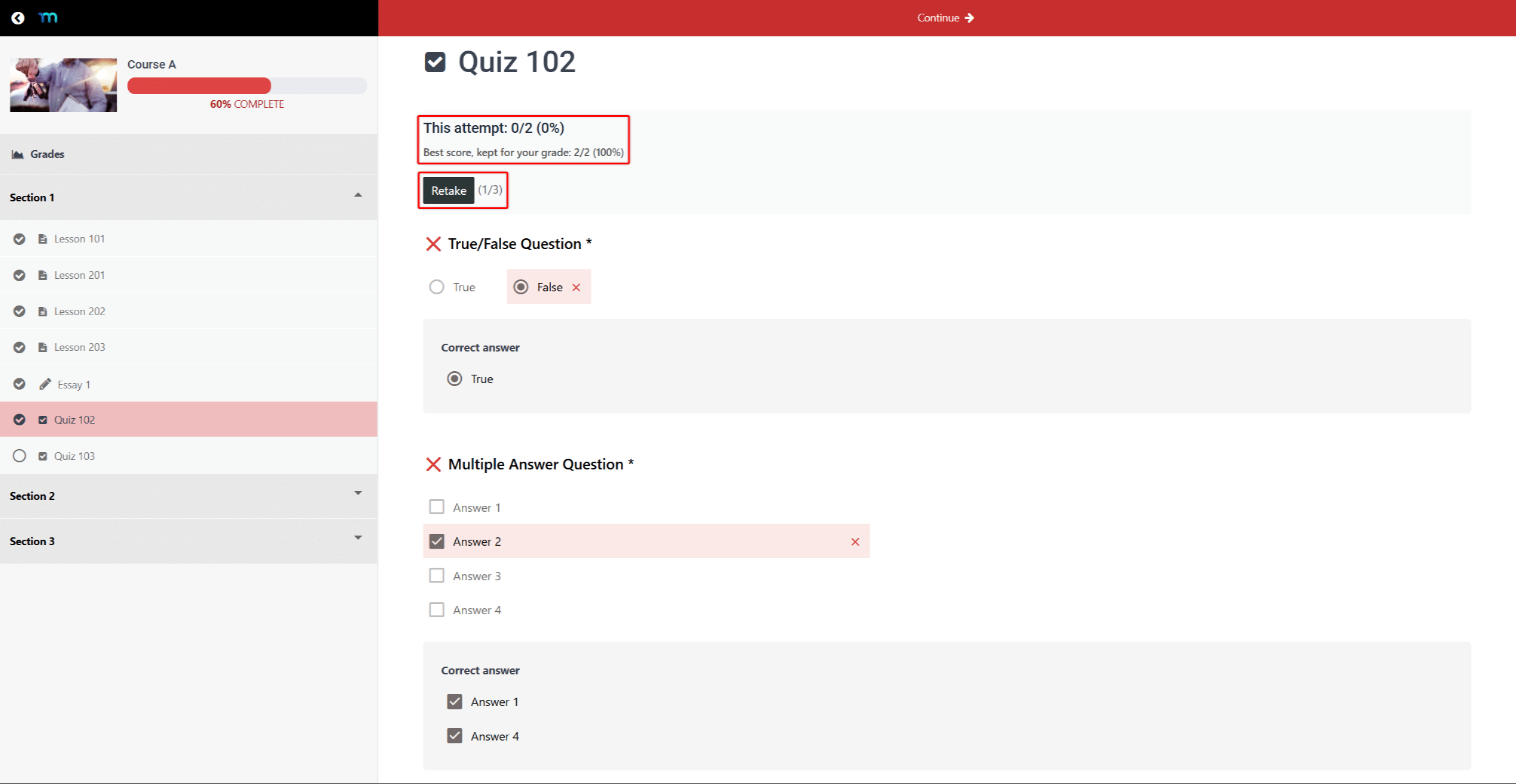Click correct-answer Answer 1 checkbox
This screenshot has width=1516, height=784.
click(455, 702)
